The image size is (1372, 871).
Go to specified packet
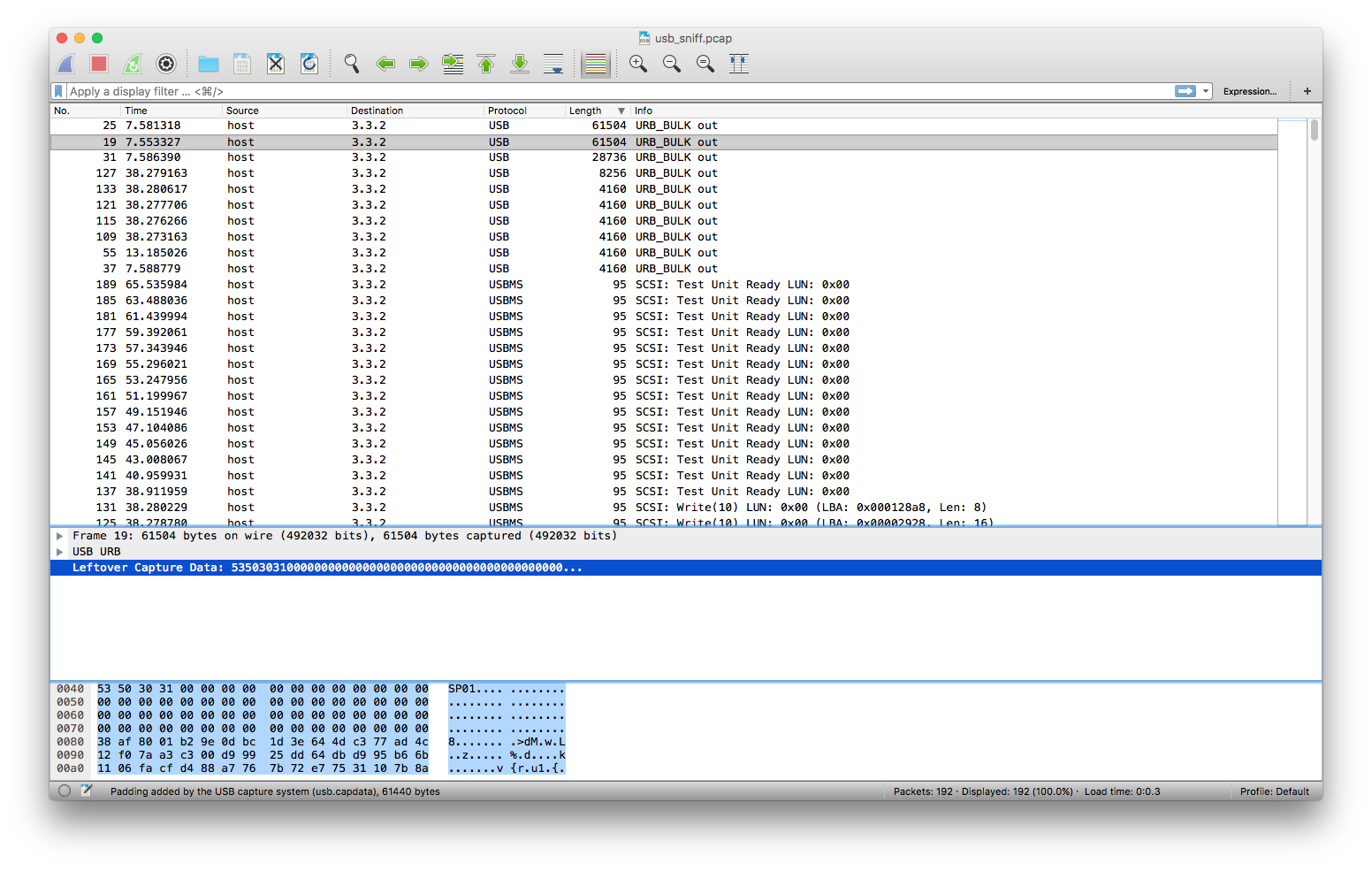coord(453,64)
